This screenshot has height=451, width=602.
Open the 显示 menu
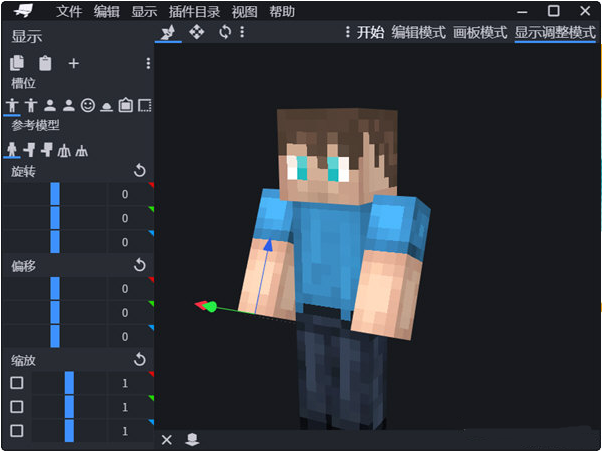[144, 12]
